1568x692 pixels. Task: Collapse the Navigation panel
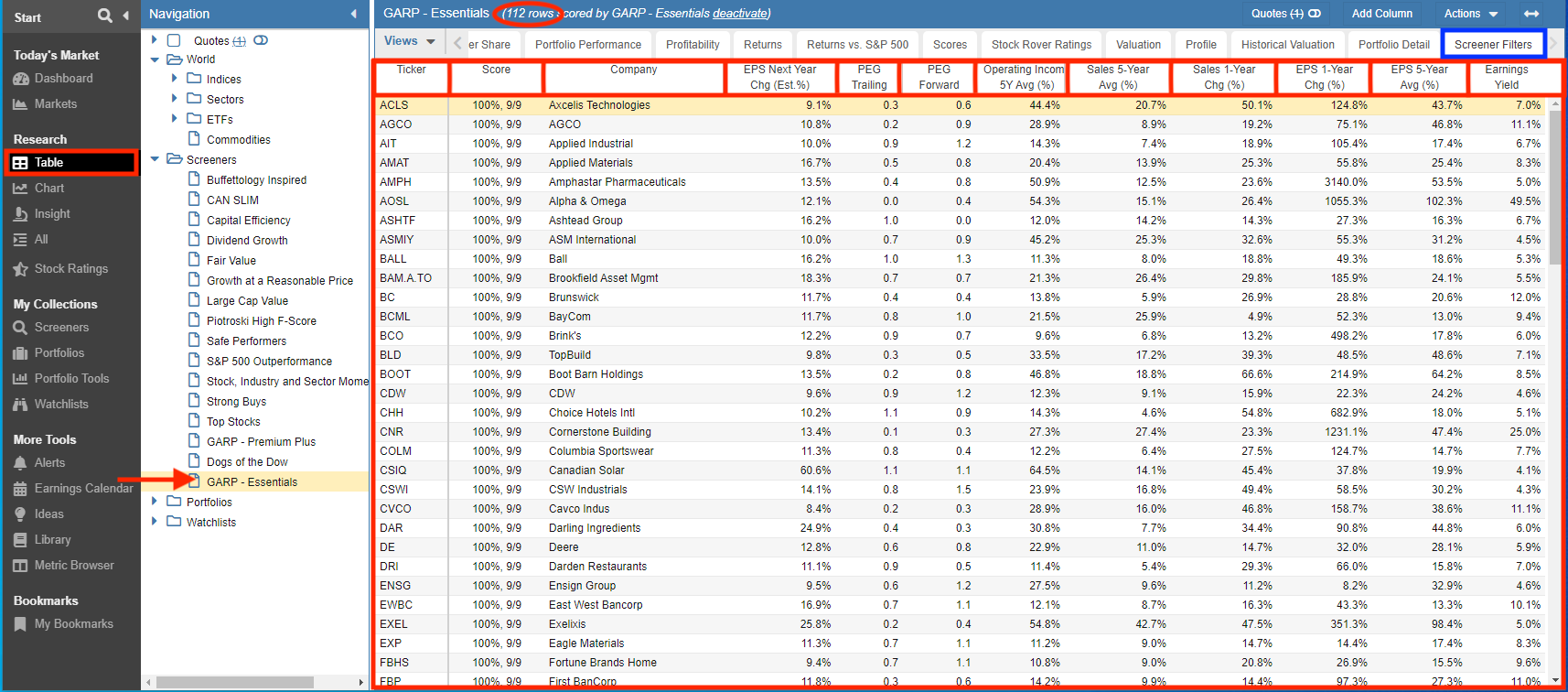point(354,14)
